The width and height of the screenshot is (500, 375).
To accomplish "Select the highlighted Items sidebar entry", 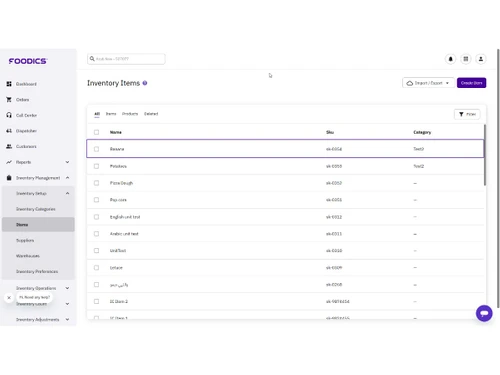I will (38, 225).
